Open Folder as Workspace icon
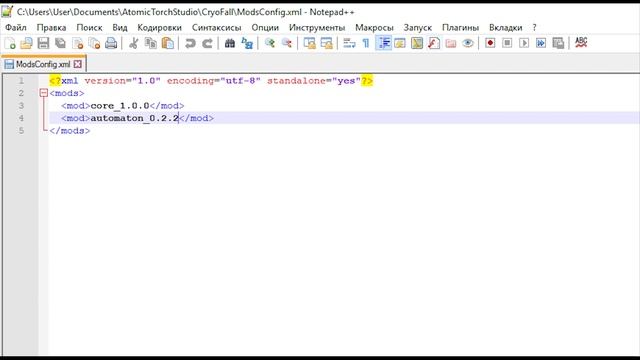This screenshot has height=360, width=640. [x=451, y=43]
